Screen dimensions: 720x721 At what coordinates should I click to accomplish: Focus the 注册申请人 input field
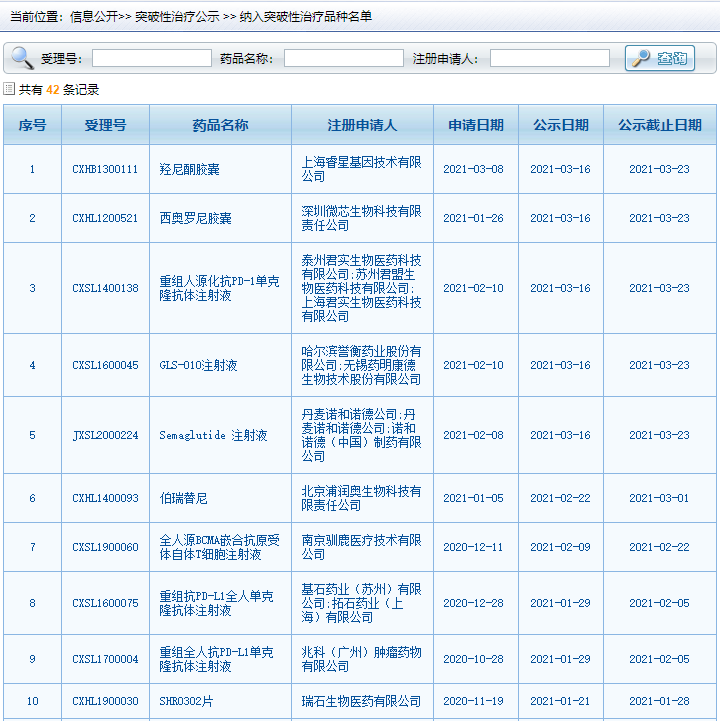(550, 58)
